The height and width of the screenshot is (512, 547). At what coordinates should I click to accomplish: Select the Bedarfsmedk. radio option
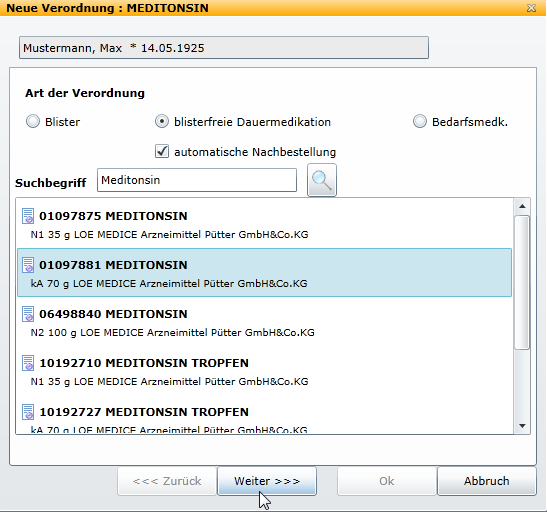tap(420, 122)
